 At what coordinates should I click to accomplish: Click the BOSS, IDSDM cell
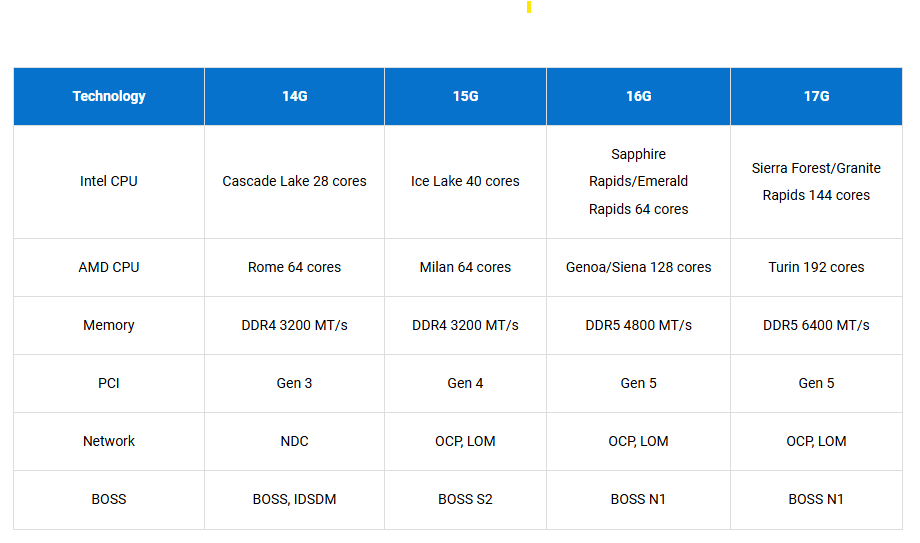[295, 500]
